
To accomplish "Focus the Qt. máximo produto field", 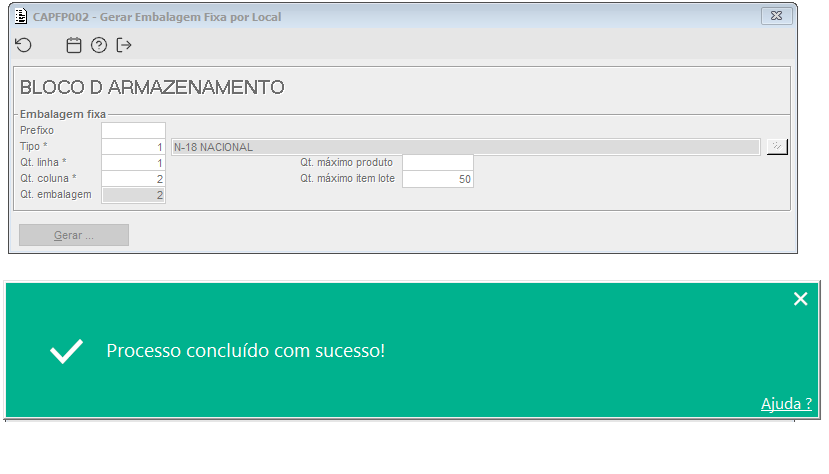I will pyautogui.click(x=438, y=163).
